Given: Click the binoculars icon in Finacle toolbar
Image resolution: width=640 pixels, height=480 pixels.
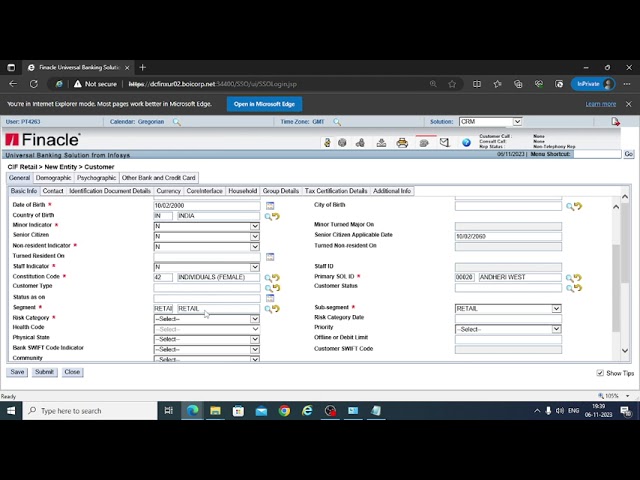Looking at the screenshot, I should (360, 142).
